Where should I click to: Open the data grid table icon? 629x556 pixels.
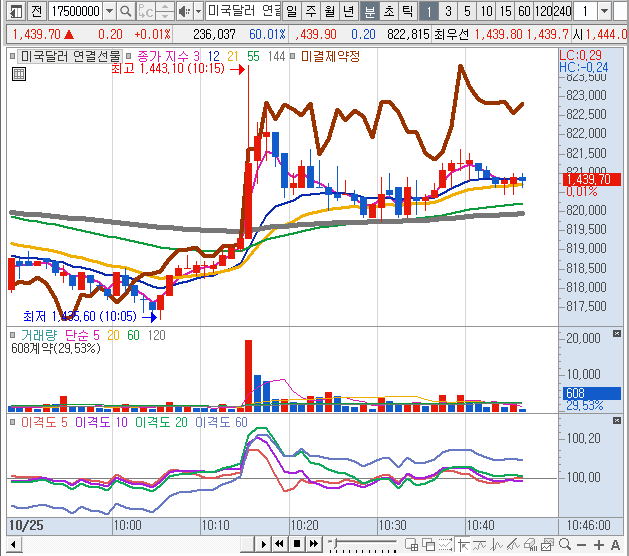19,72
